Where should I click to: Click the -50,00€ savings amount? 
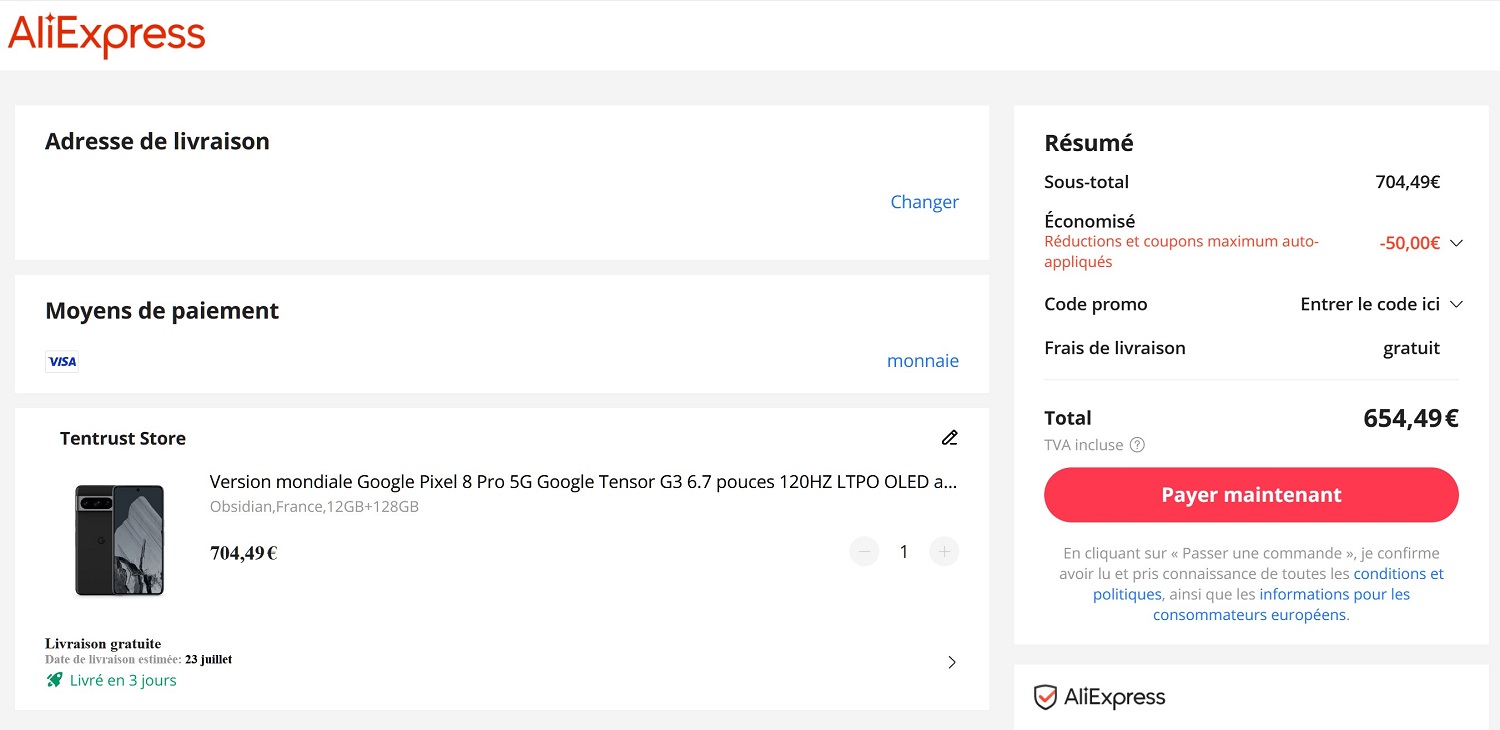click(1410, 243)
